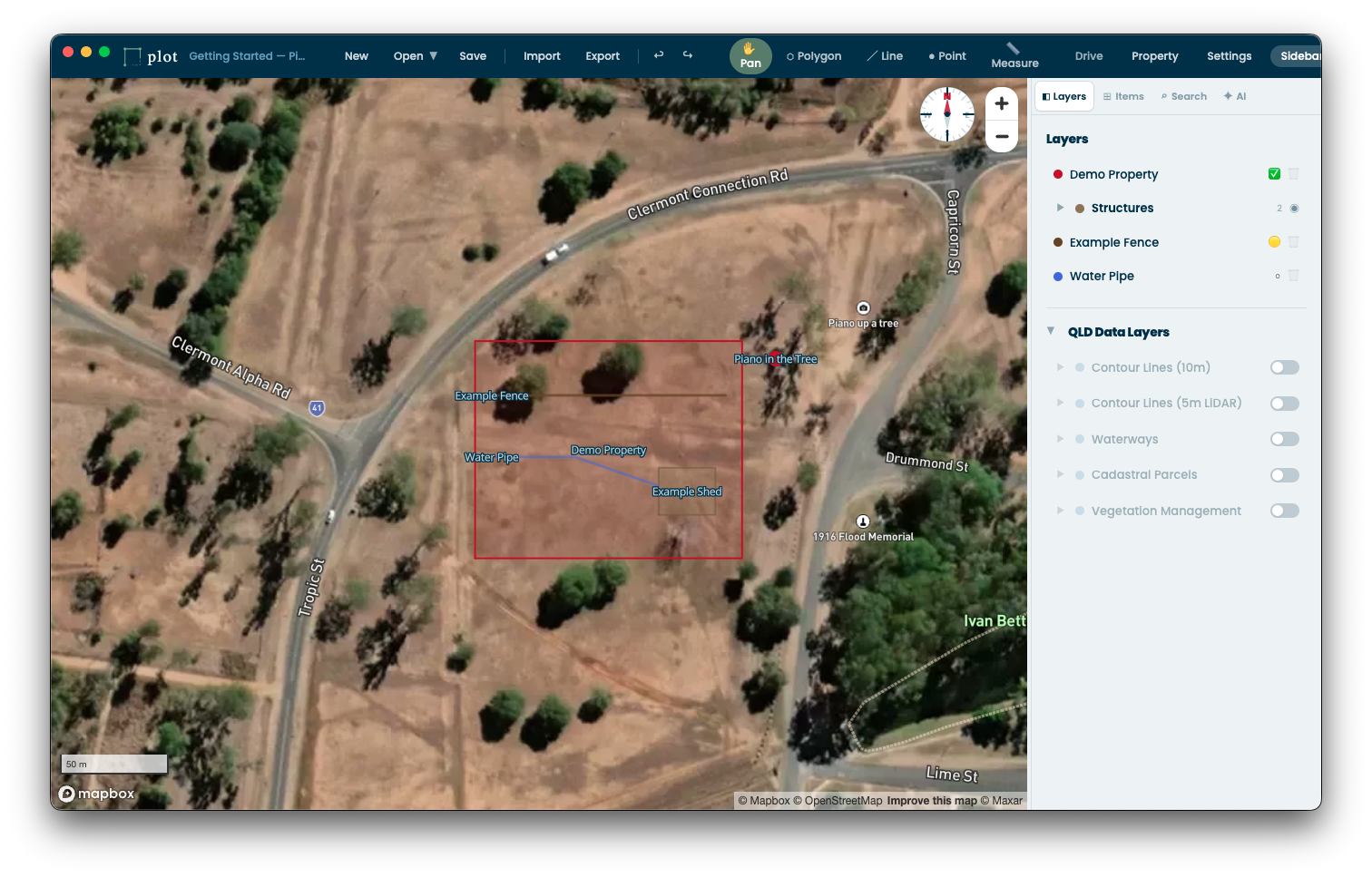This screenshot has height=877, width=1372.
Task: Activate the Measure tool
Action: [x=1014, y=55]
